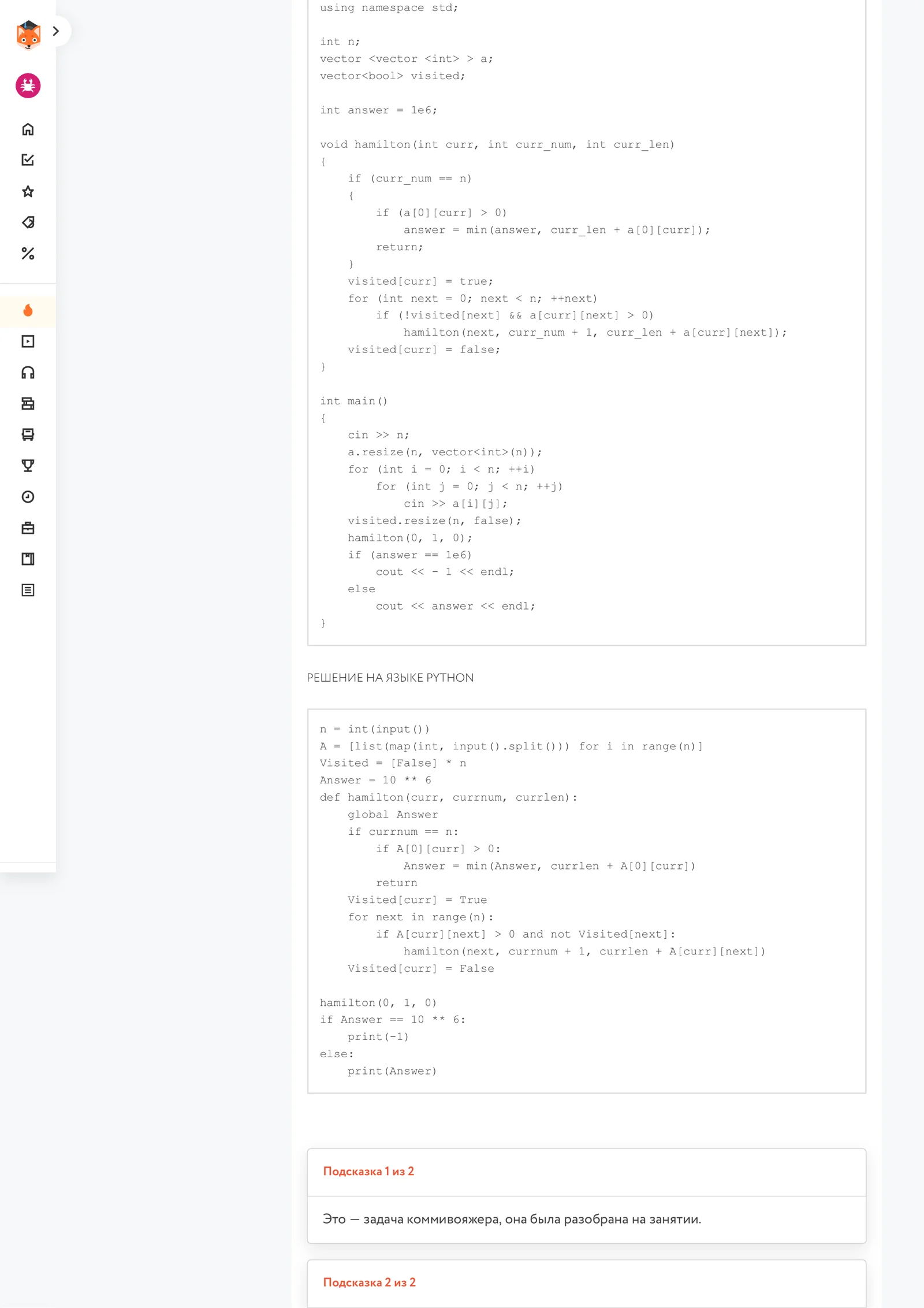Screen dimensions: 924x1308
Task: Click the price tag icon
Action: tap(28, 222)
